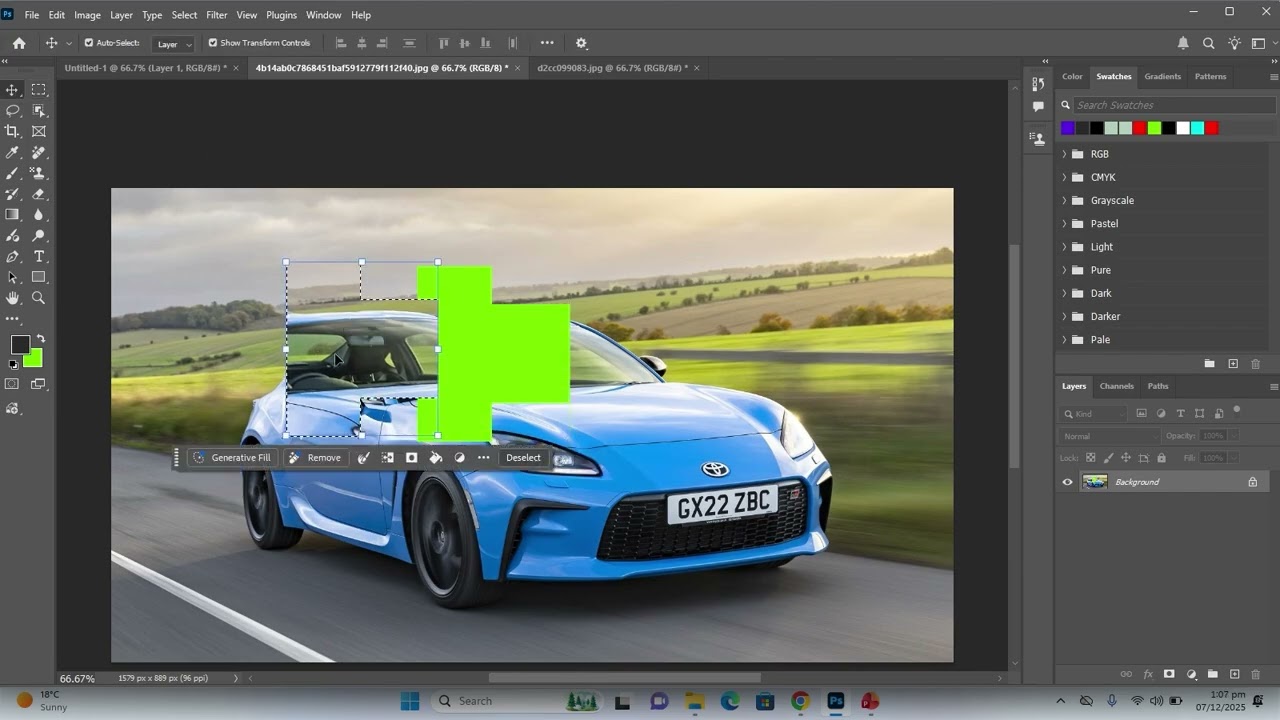Image resolution: width=1280 pixels, height=720 pixels.
Task: Select the Path Selection tool
Action: tap(13, 277)
